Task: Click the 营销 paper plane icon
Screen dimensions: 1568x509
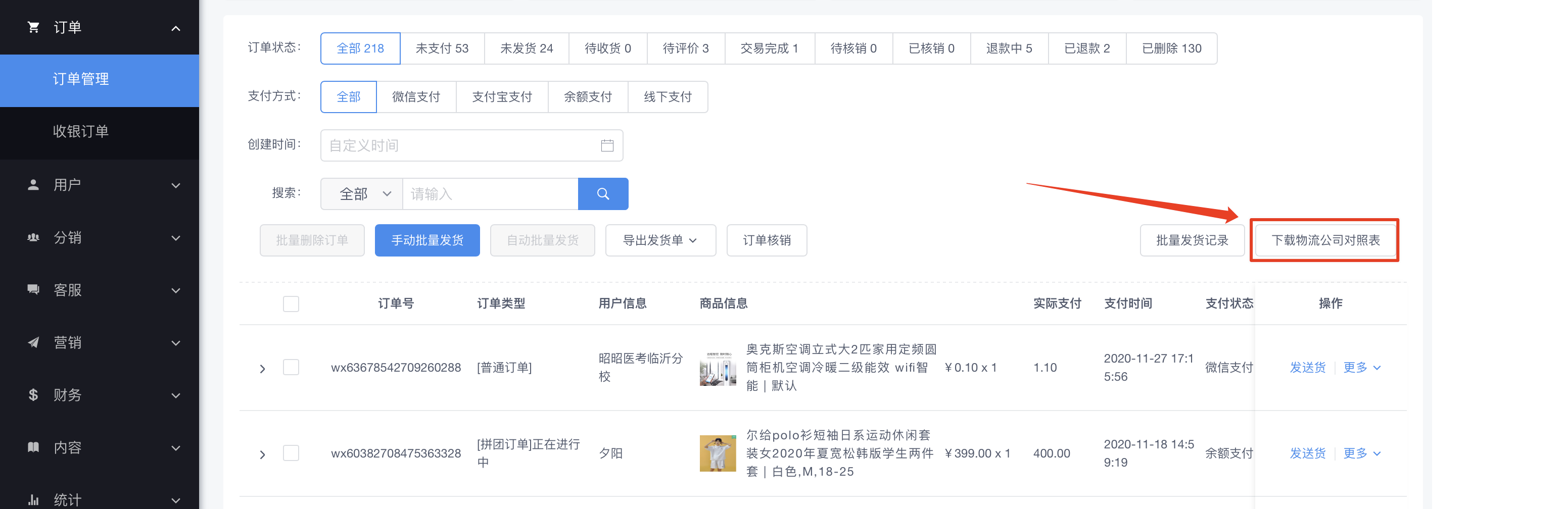Action: [33, 342]
